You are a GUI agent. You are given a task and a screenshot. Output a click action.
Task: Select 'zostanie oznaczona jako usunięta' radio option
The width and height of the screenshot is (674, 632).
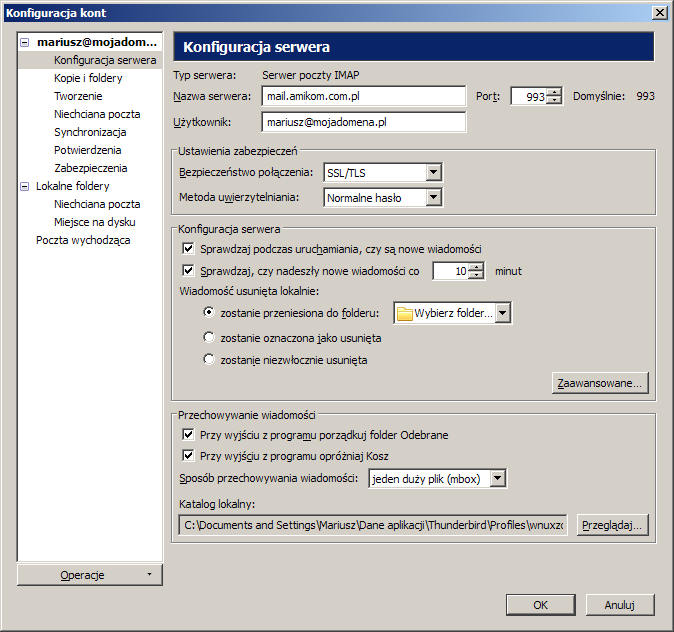click(209, 338)
